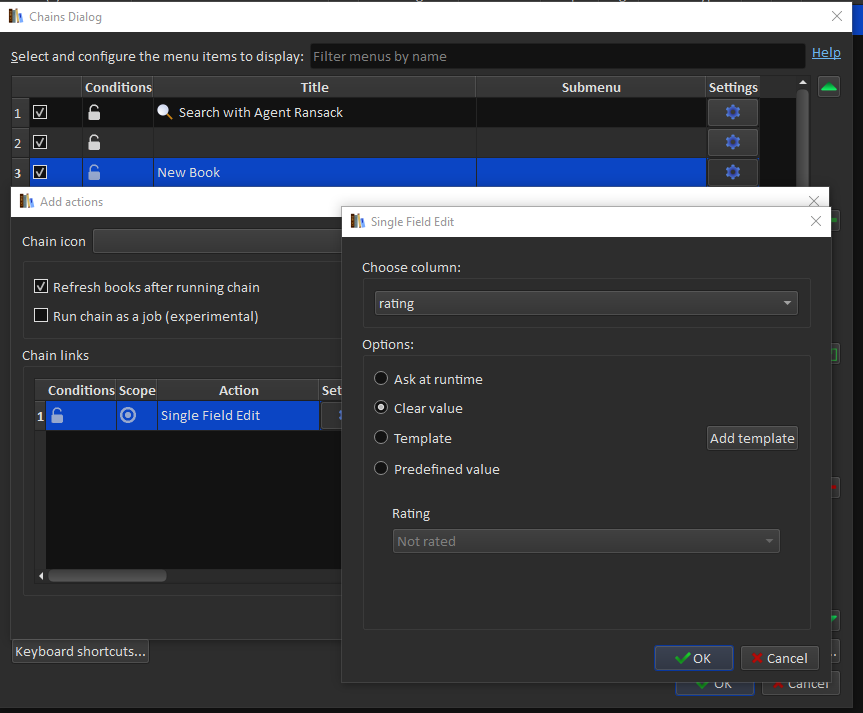The width and height of the screenshot is (863, 713).
Task: Open the Choose column dropdown showing rating
Action: point(586,303)
